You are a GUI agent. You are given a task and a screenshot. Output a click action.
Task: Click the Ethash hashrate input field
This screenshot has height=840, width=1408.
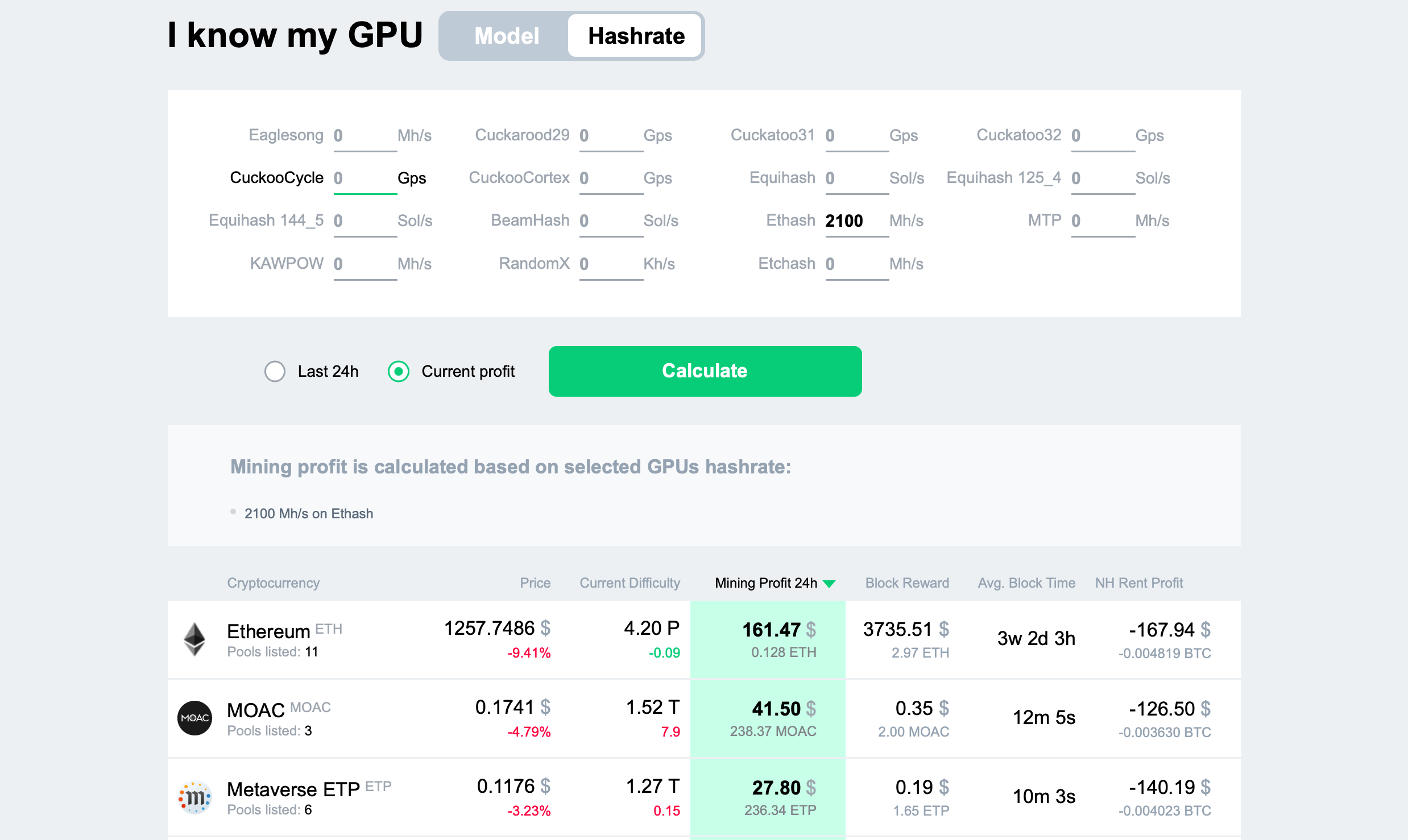pyautogui.click(x=856, y=221)
